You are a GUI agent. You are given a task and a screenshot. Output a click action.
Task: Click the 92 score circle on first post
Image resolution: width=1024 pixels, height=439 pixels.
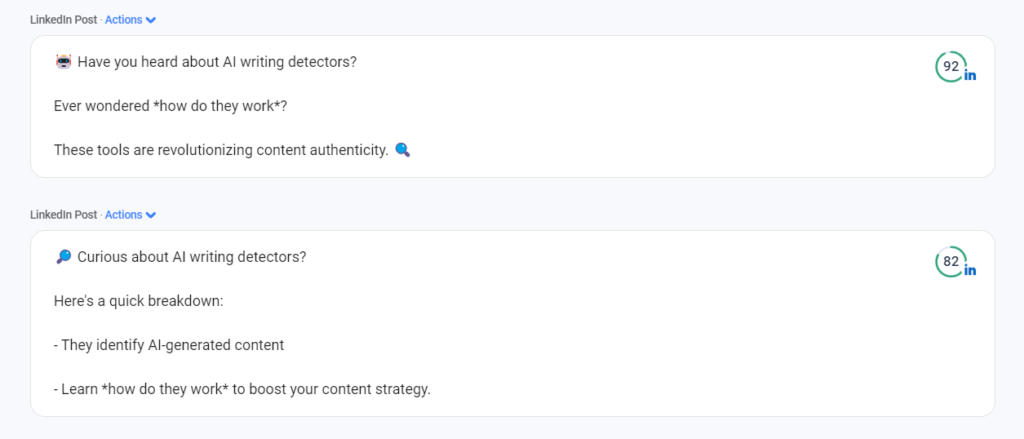(x=951, y=67)
